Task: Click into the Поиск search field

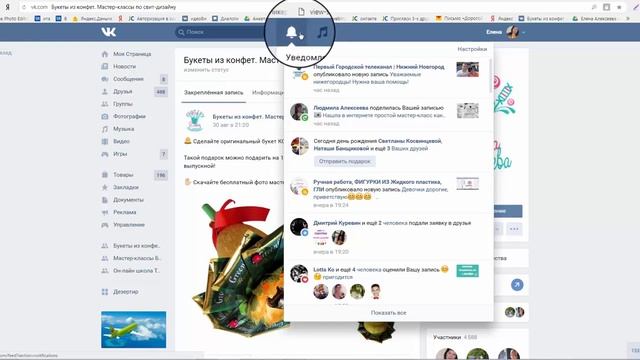Action: click(x=220, y=32)
